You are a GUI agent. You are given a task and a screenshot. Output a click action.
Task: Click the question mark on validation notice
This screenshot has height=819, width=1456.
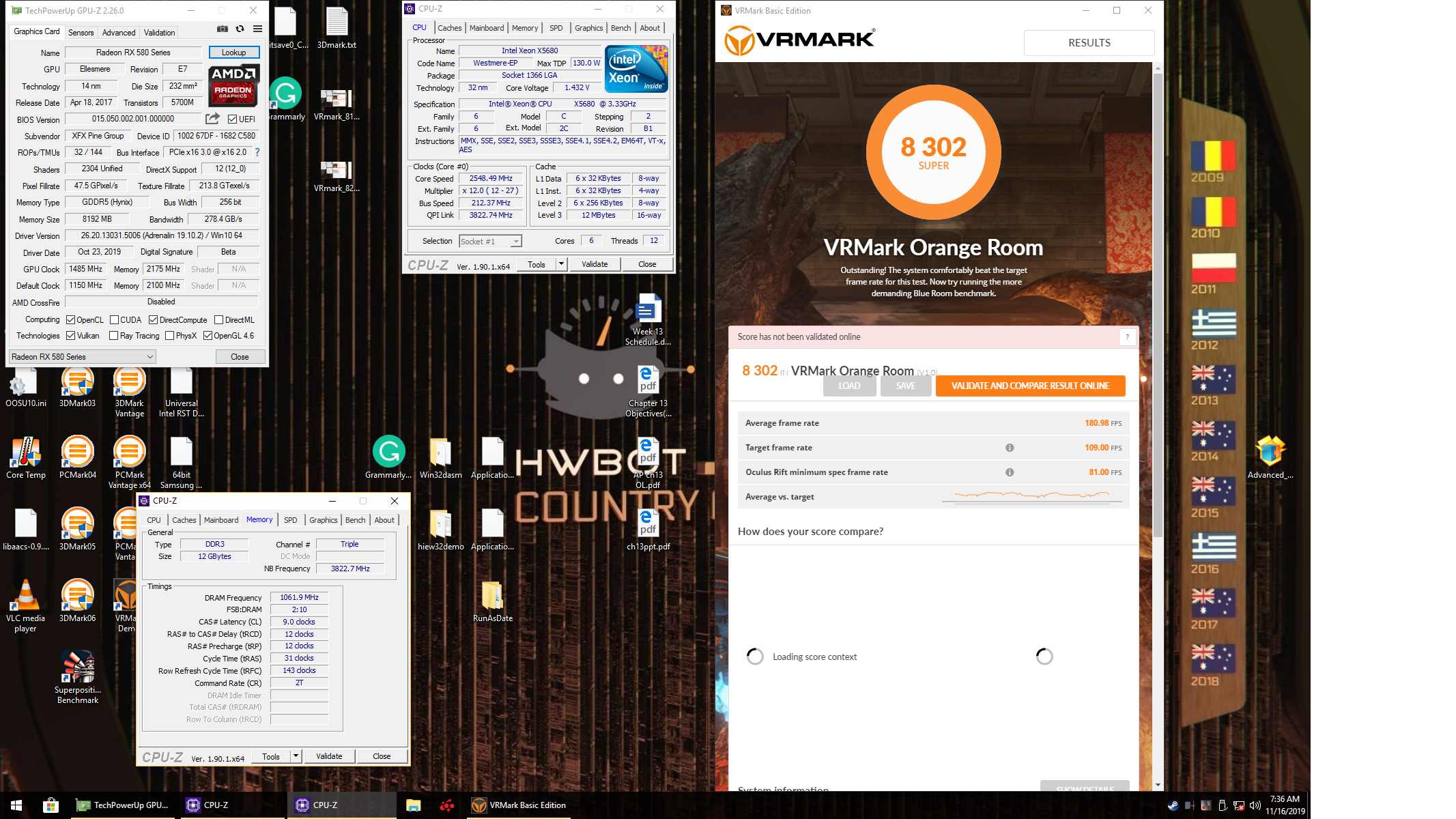1127,336
